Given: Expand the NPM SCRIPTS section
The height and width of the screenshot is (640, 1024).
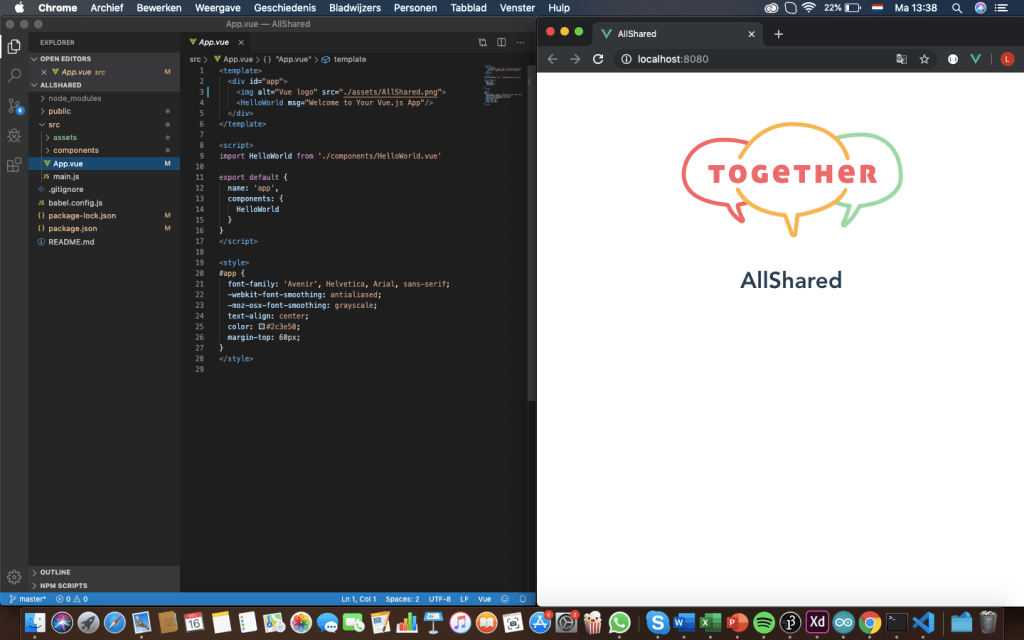Looking at the screenshot, I should 63,585.
